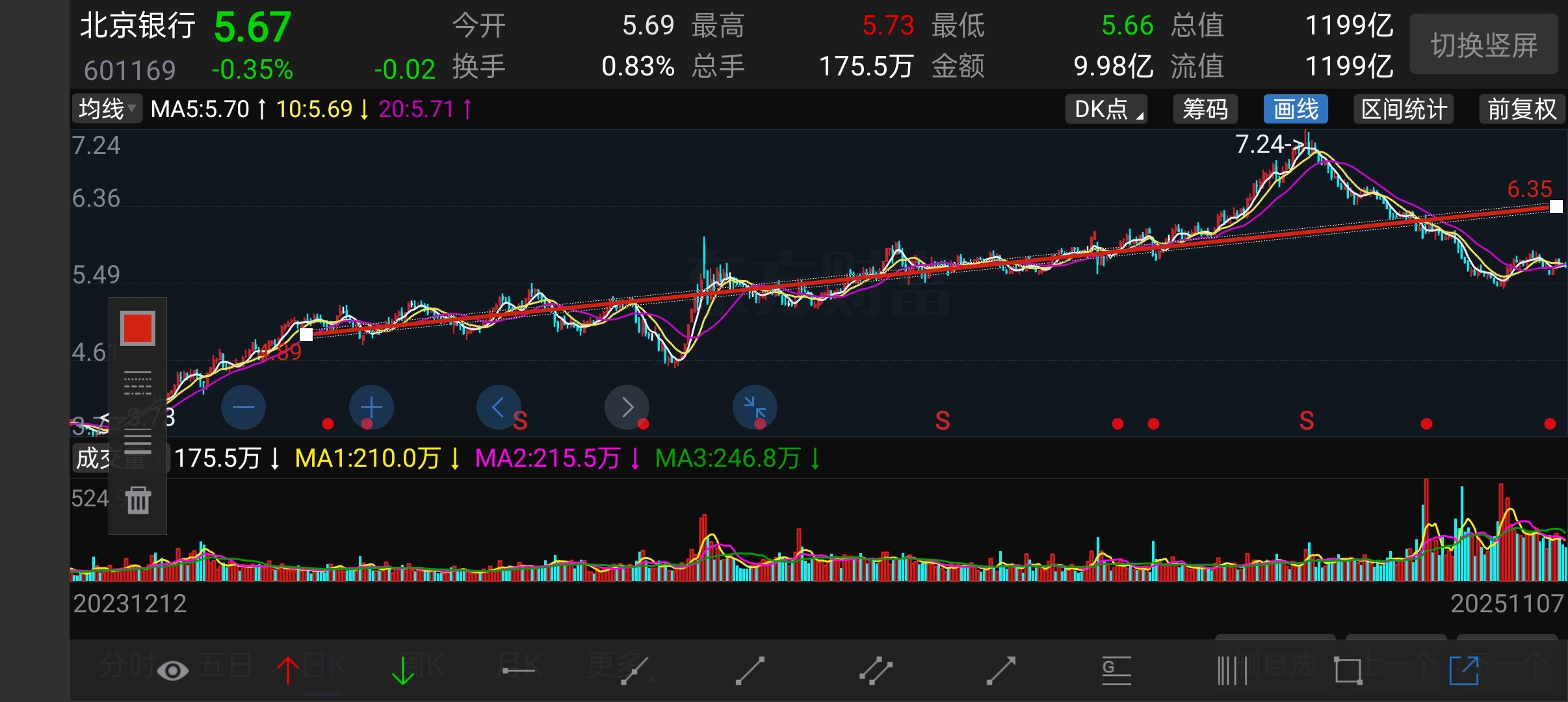Toggle the 筹码 chip distribution button

[1205, 109]
